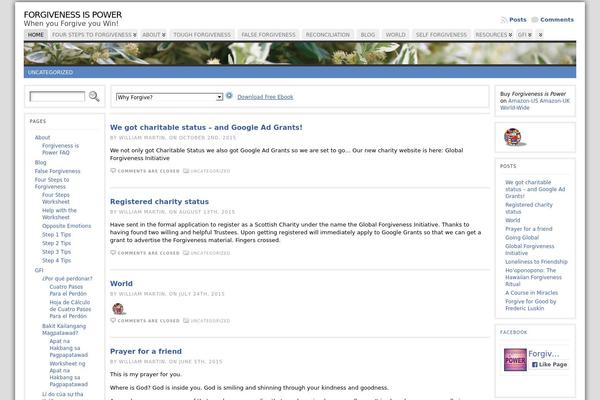Open the False Forgiveness menu item

(x=268, y=35)
